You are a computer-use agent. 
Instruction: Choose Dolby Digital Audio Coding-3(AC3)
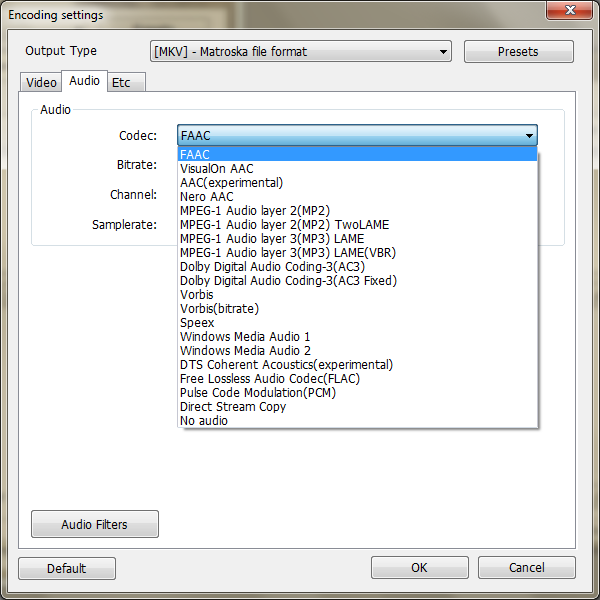click(x=357, y=267)
